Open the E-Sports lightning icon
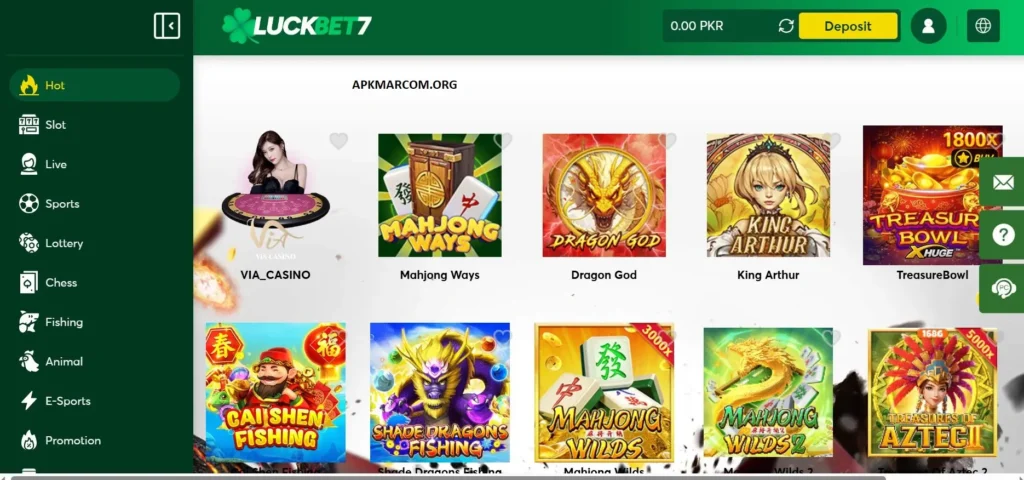Screen dimensions: 1024x480 click(29, 401)
